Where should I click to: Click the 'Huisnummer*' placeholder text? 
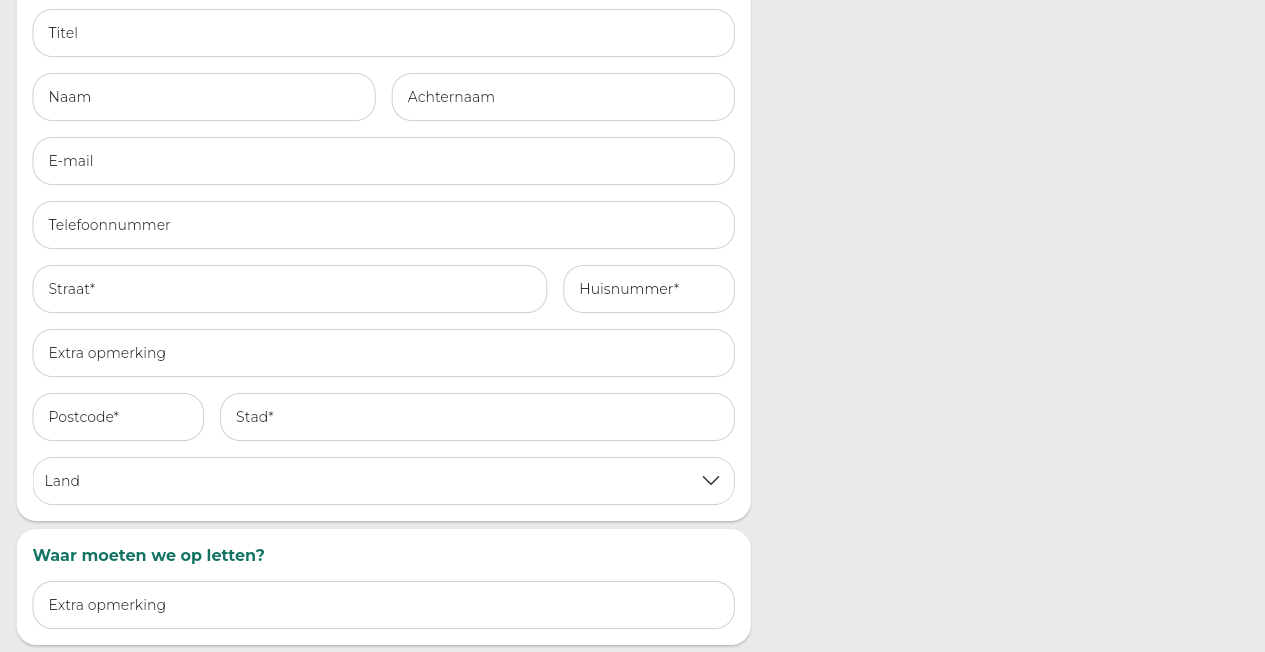pos(629,289)
